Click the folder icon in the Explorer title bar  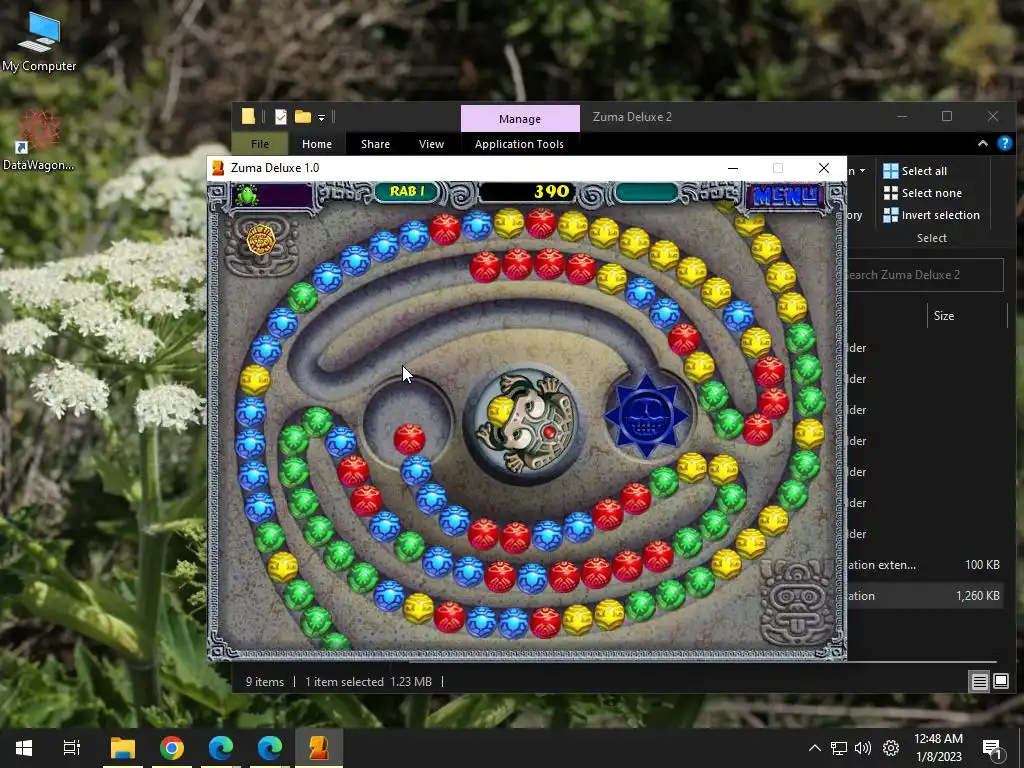[x=248, y=117]
